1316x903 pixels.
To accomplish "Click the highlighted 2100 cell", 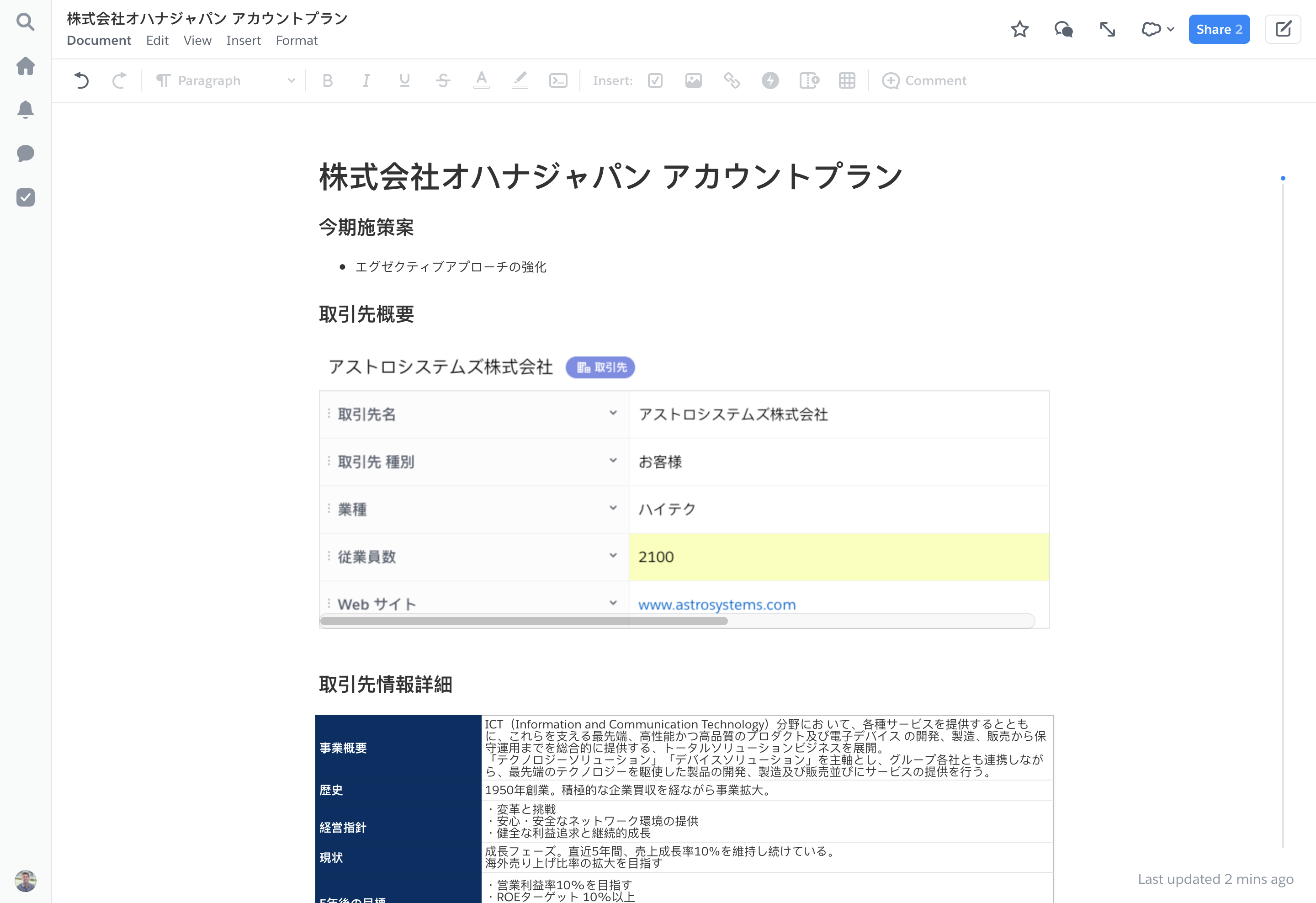I will 838,557.
